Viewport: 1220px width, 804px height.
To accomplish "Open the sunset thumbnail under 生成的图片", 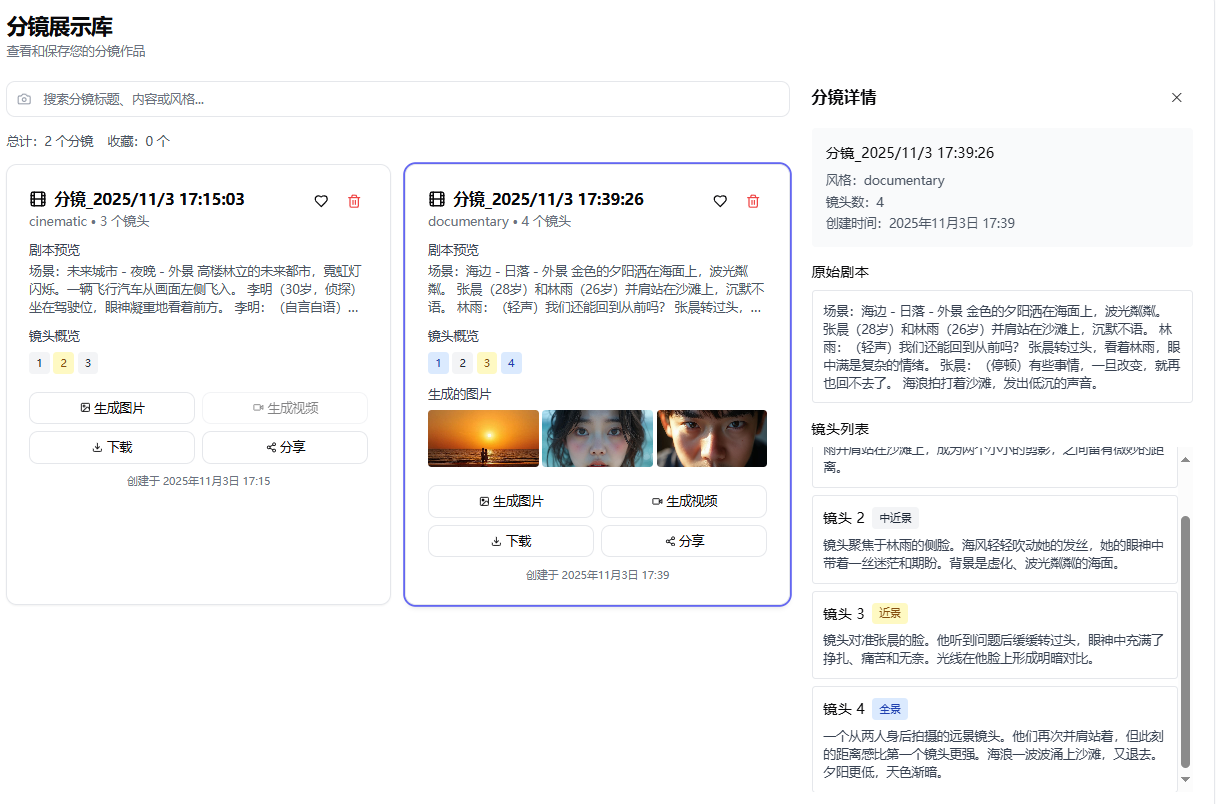I will [x=482, y=438].
